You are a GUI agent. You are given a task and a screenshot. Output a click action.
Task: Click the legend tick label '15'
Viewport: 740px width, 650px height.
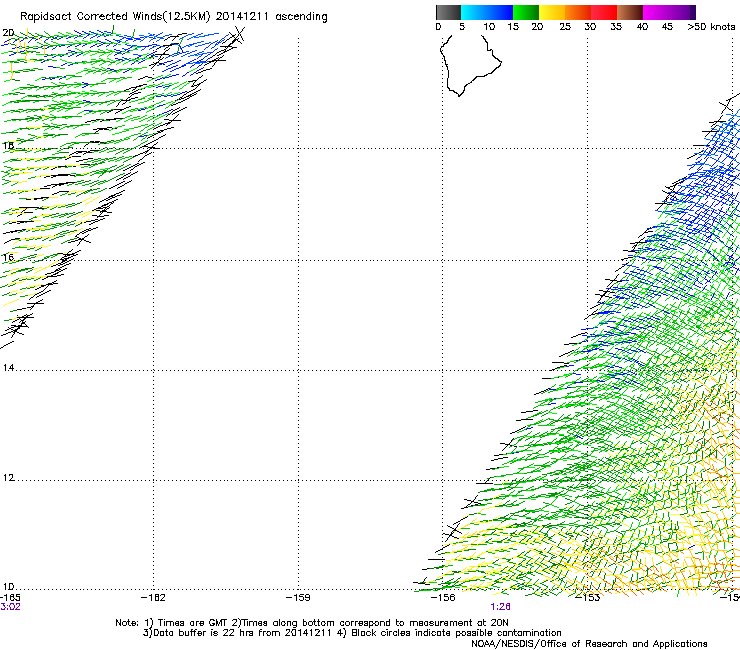point(513,27)
